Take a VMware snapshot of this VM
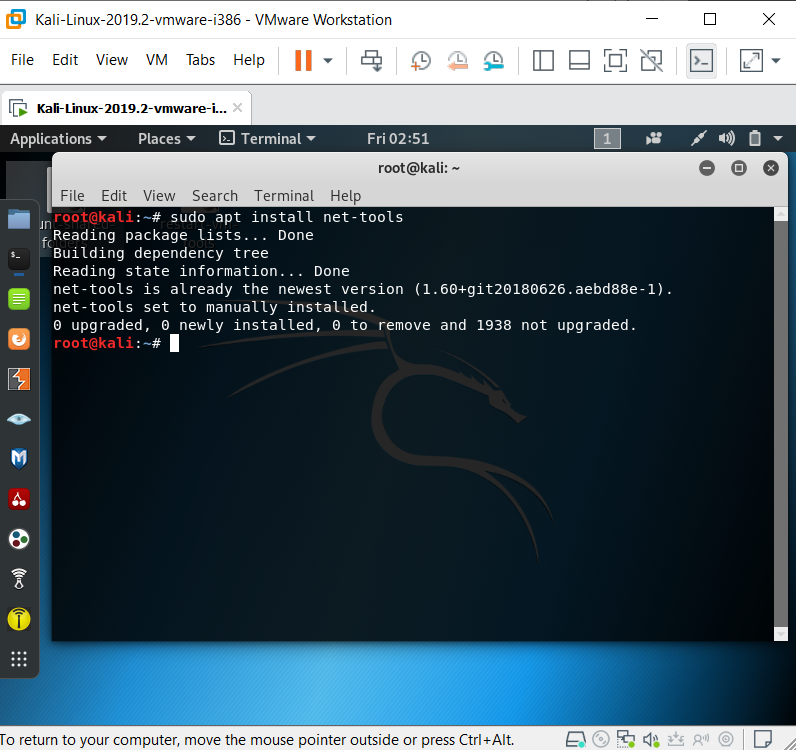The height and width of the screenshot is (750, 796). click(421, 60)
